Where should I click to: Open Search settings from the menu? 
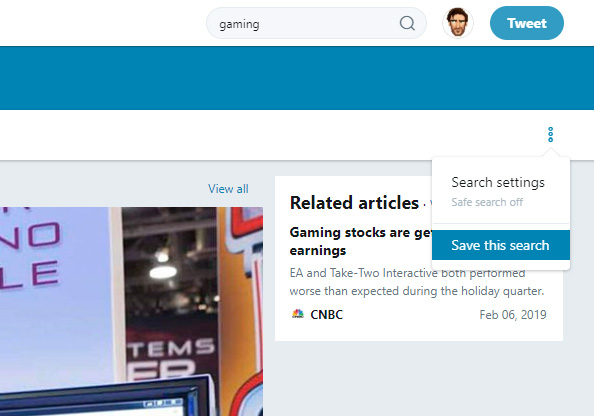pos(498,183)
